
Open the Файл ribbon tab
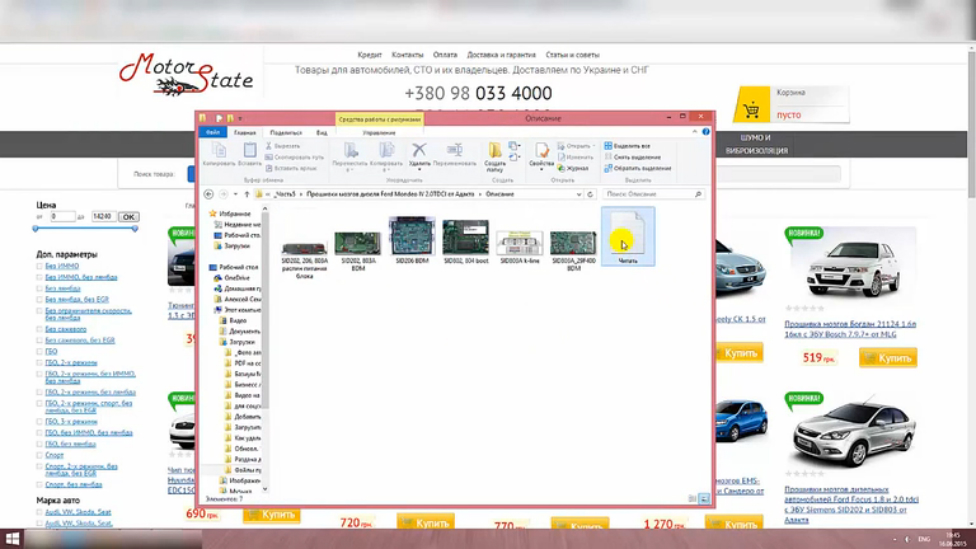pyautogui.click(x=213, y=132)
